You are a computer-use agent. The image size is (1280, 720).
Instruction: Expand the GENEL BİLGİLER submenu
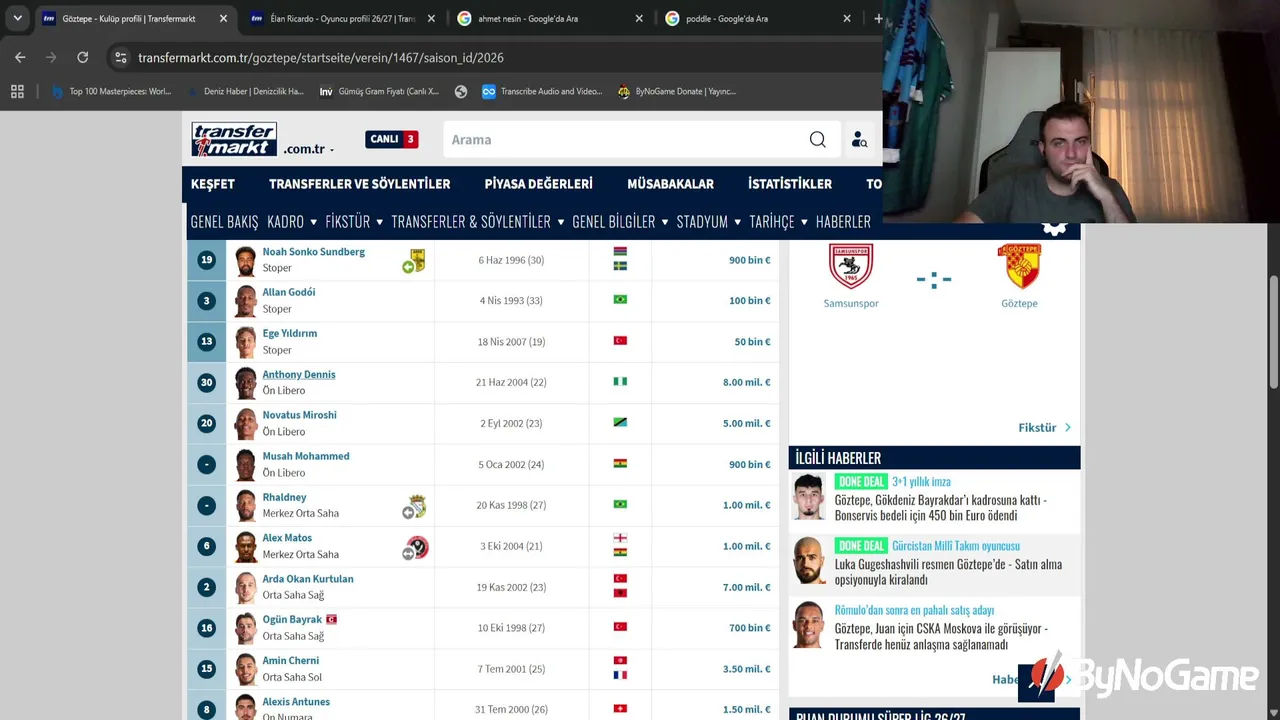(665, 222)
